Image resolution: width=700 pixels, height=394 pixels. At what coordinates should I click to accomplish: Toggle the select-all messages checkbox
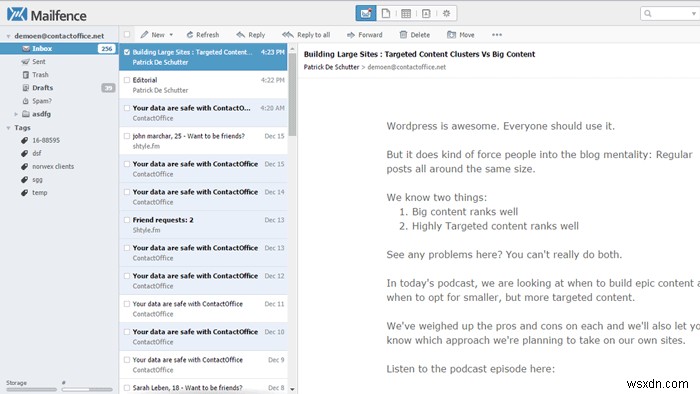click(x=127, y=34)
